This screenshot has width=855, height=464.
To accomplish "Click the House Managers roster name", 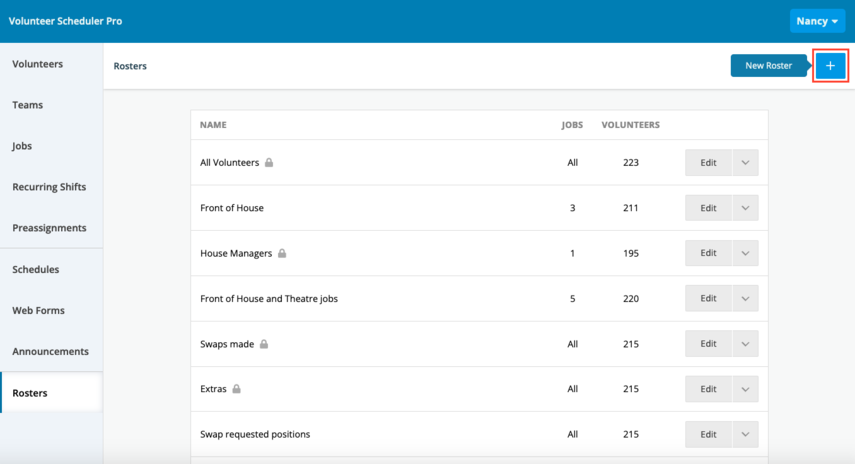I will (x=236, y=253).
